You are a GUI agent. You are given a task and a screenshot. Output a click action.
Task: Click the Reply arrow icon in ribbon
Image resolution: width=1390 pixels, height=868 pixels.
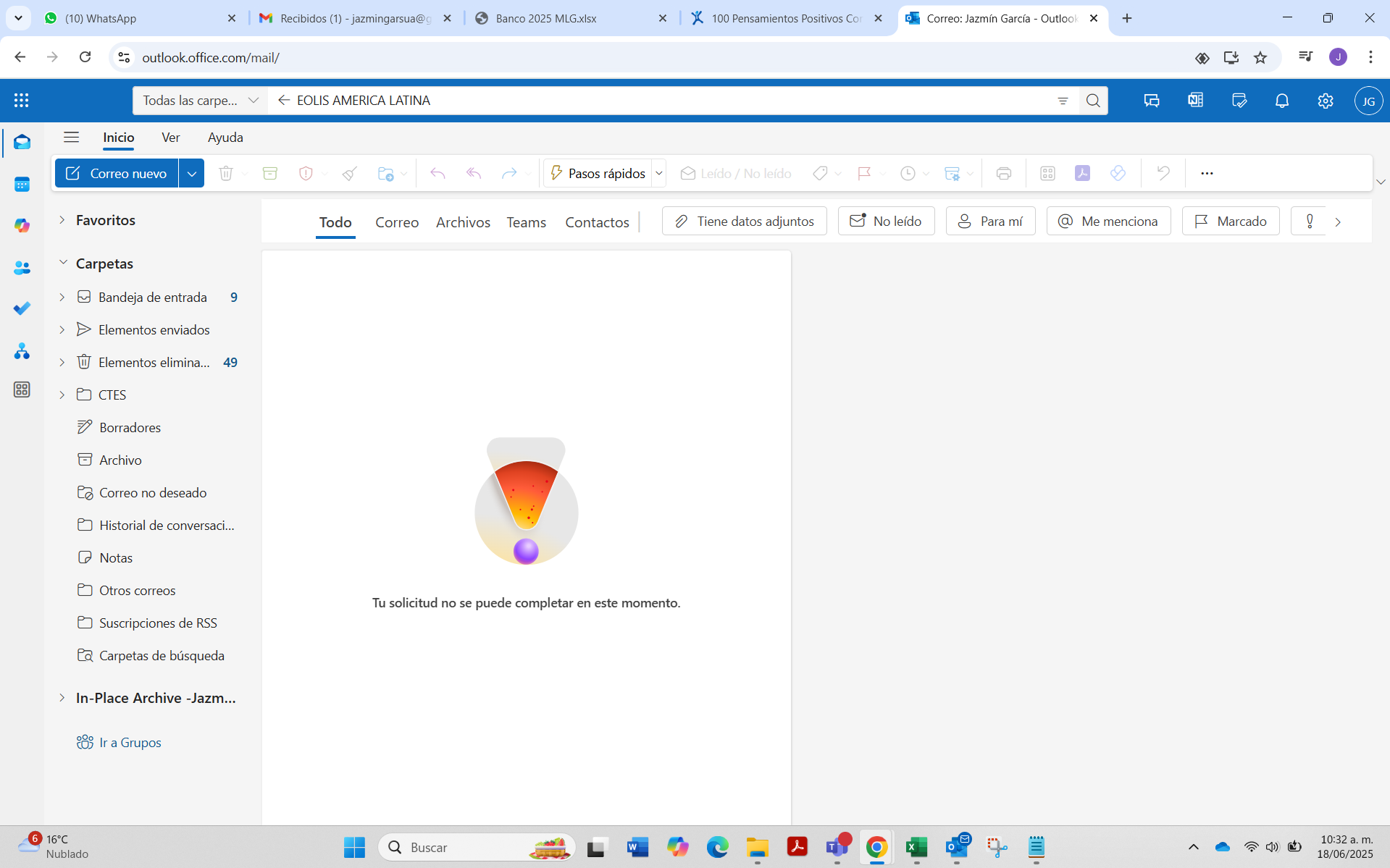437,173
